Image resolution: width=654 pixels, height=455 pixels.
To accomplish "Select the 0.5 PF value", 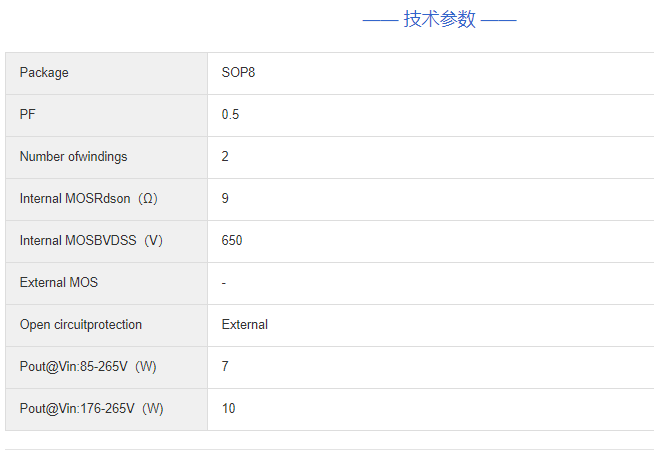I will 230,115.
